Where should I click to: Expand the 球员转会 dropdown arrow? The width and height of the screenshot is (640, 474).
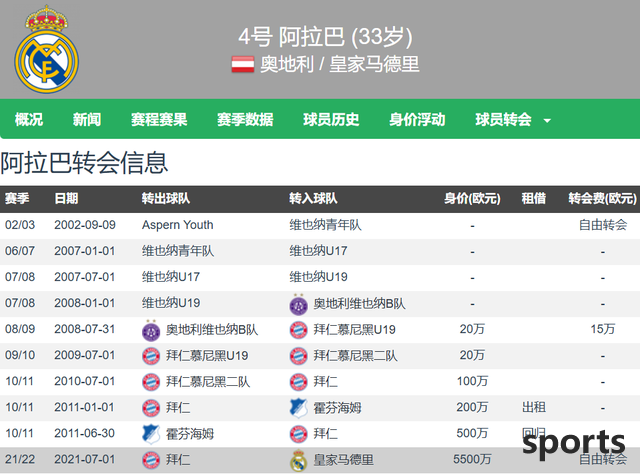pyautogui.click(x=547, y=120)
